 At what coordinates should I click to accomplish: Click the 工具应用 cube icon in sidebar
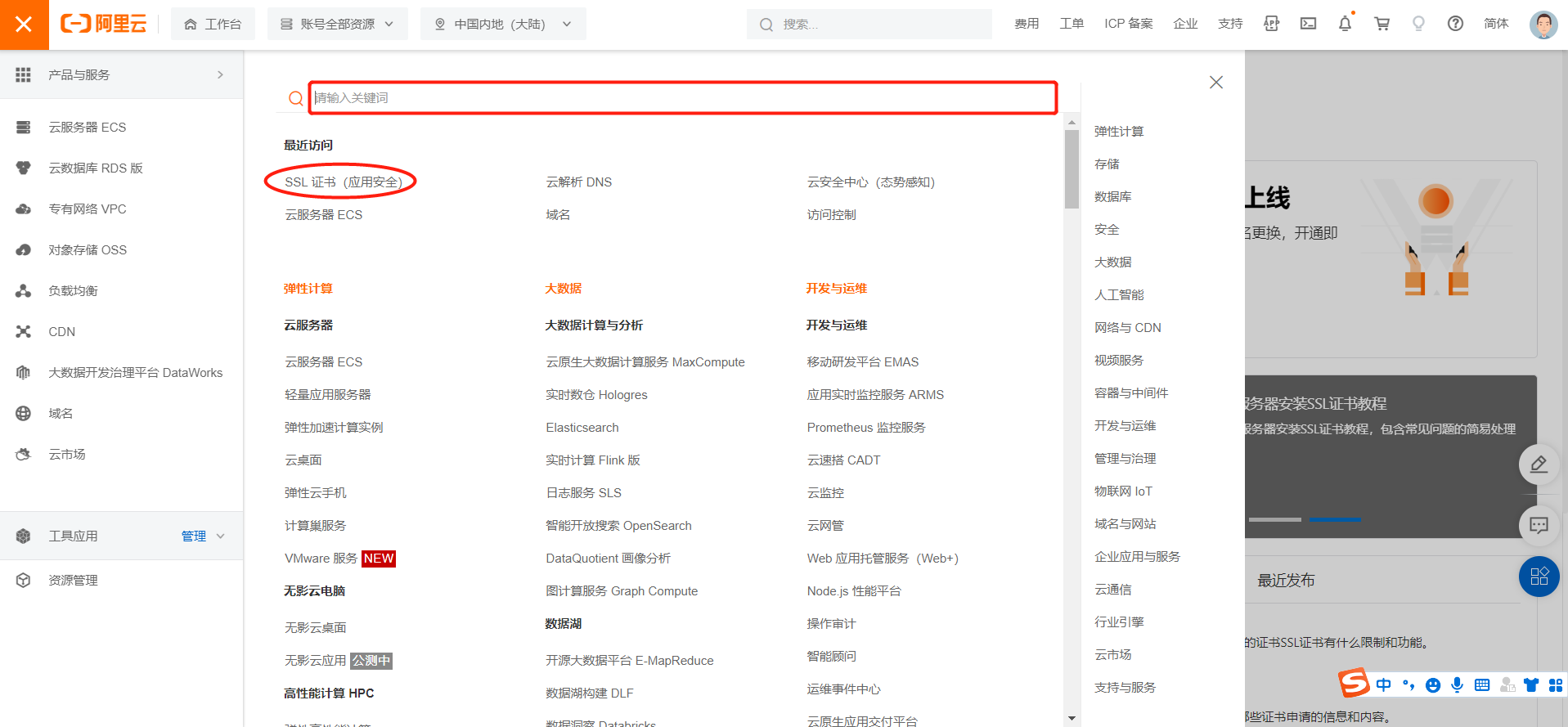coord(23,536)
